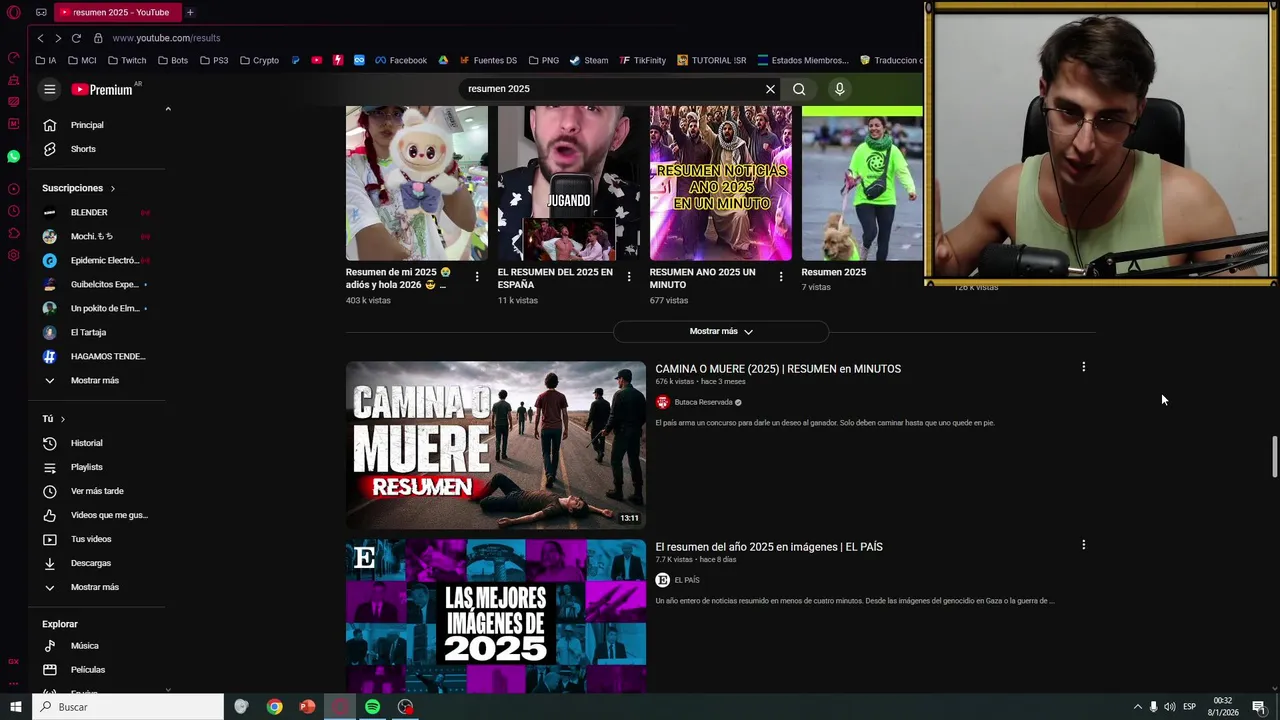
Task: Go forward with the browser forward arrow
Action: point(57,38)
